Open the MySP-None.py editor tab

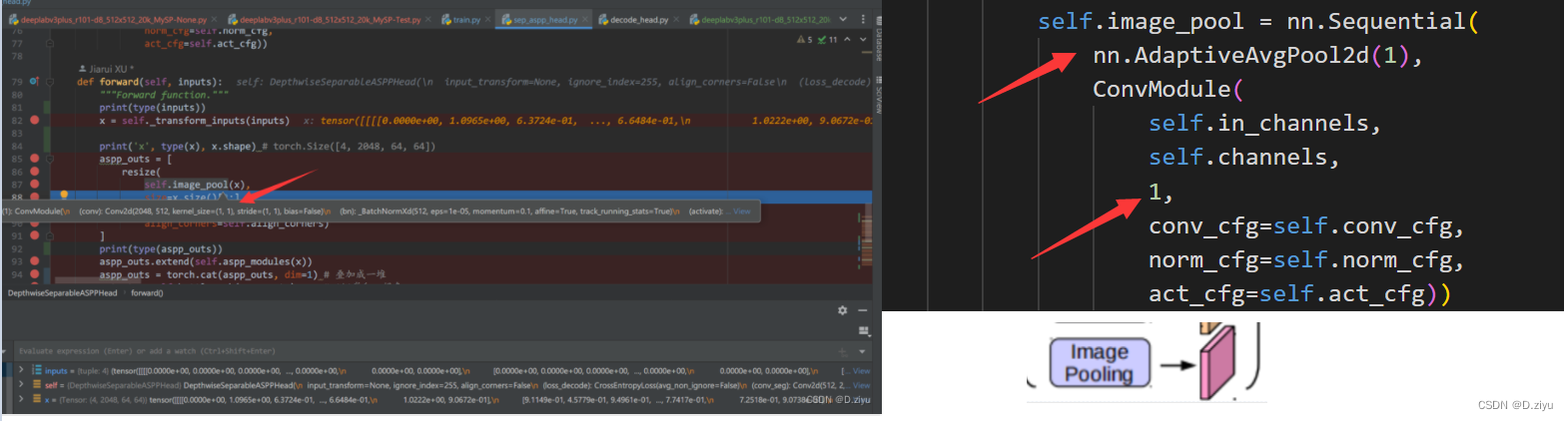[x=110, y=19]
